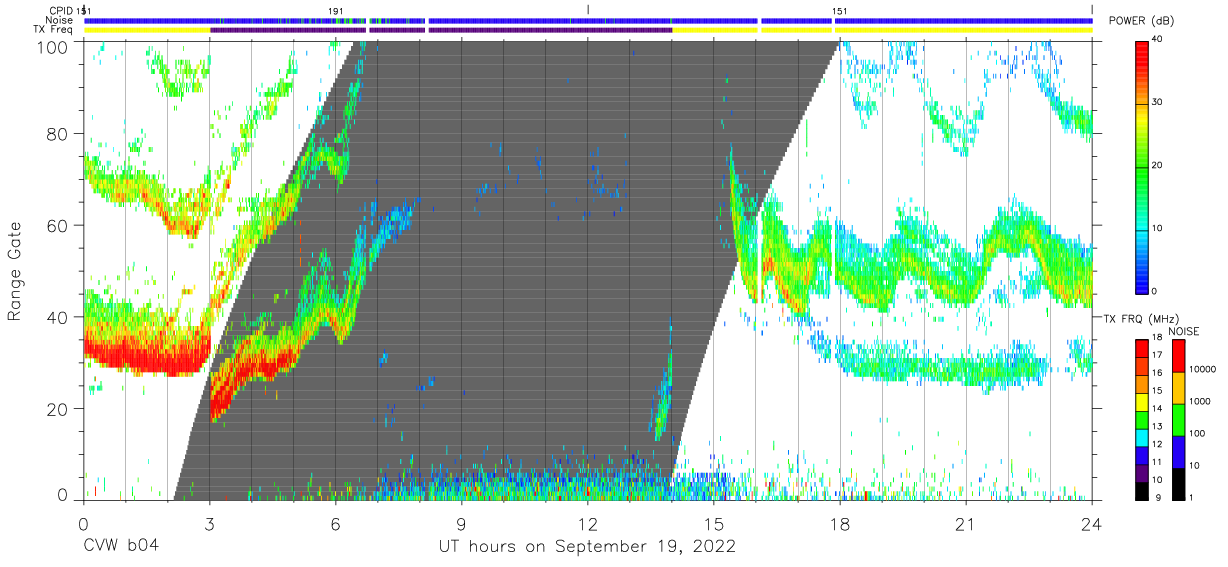Click the TX FRQ (MHz) legend title

click(x=1139, y=318)
